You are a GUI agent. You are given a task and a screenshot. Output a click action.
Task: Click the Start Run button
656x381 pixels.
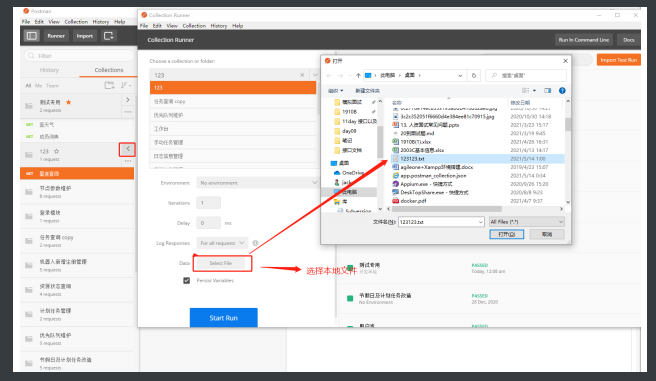click(x=223, y=318)
